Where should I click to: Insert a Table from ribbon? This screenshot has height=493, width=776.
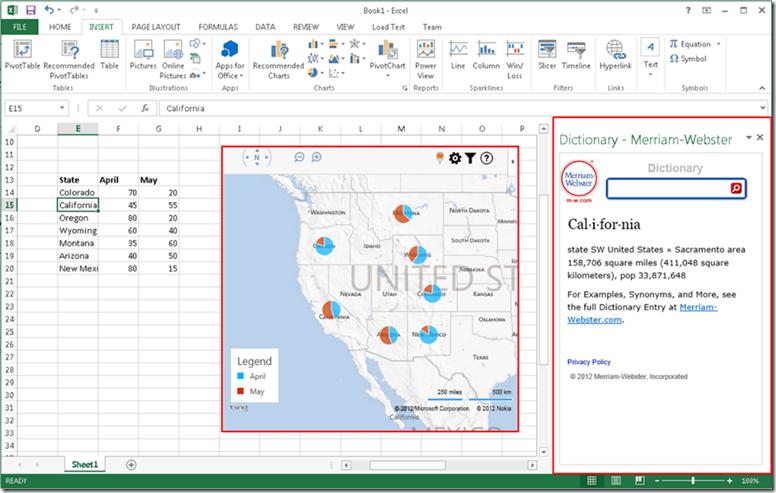[109, 54]
